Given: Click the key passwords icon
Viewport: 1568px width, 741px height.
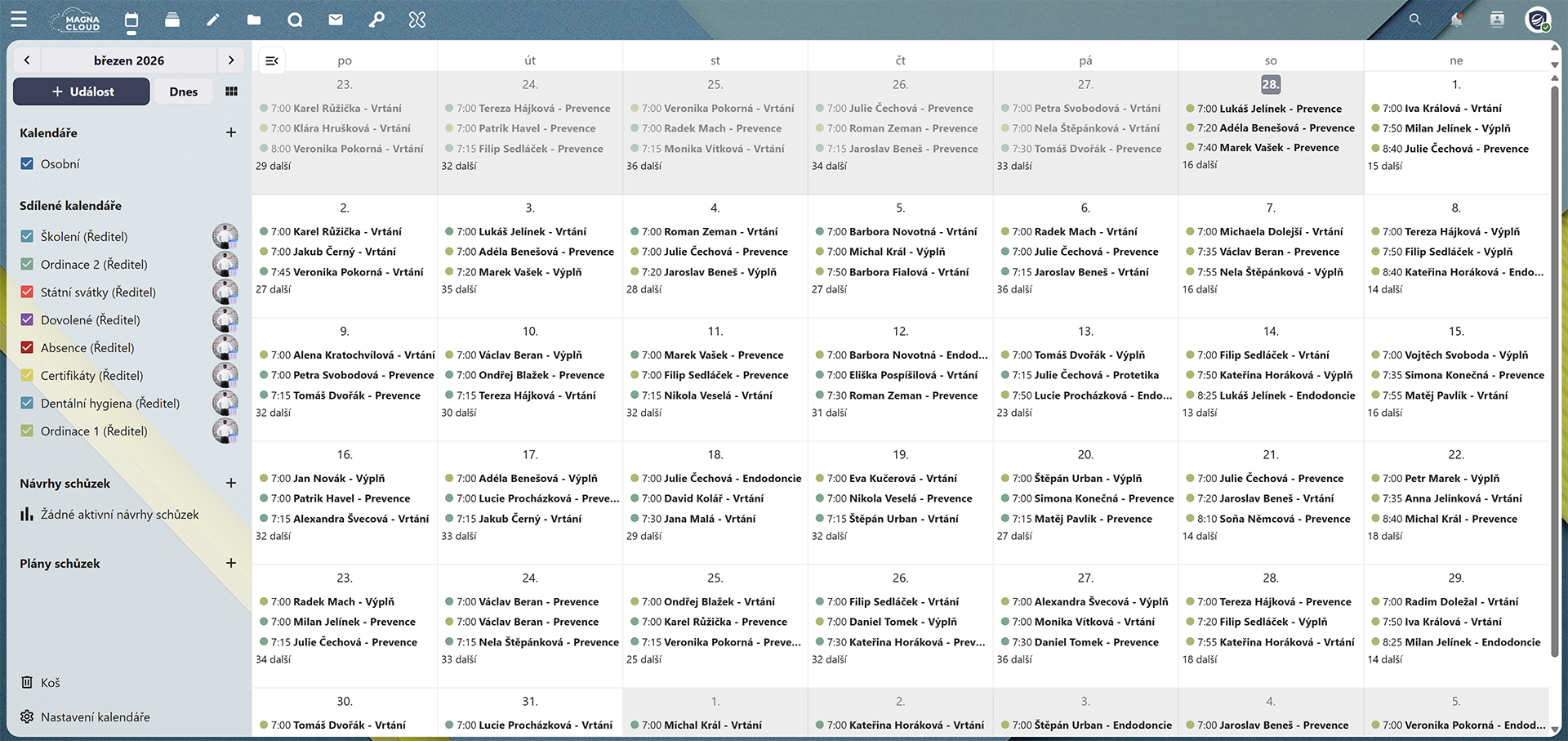Looking at the screenshot, I should 376,20.
